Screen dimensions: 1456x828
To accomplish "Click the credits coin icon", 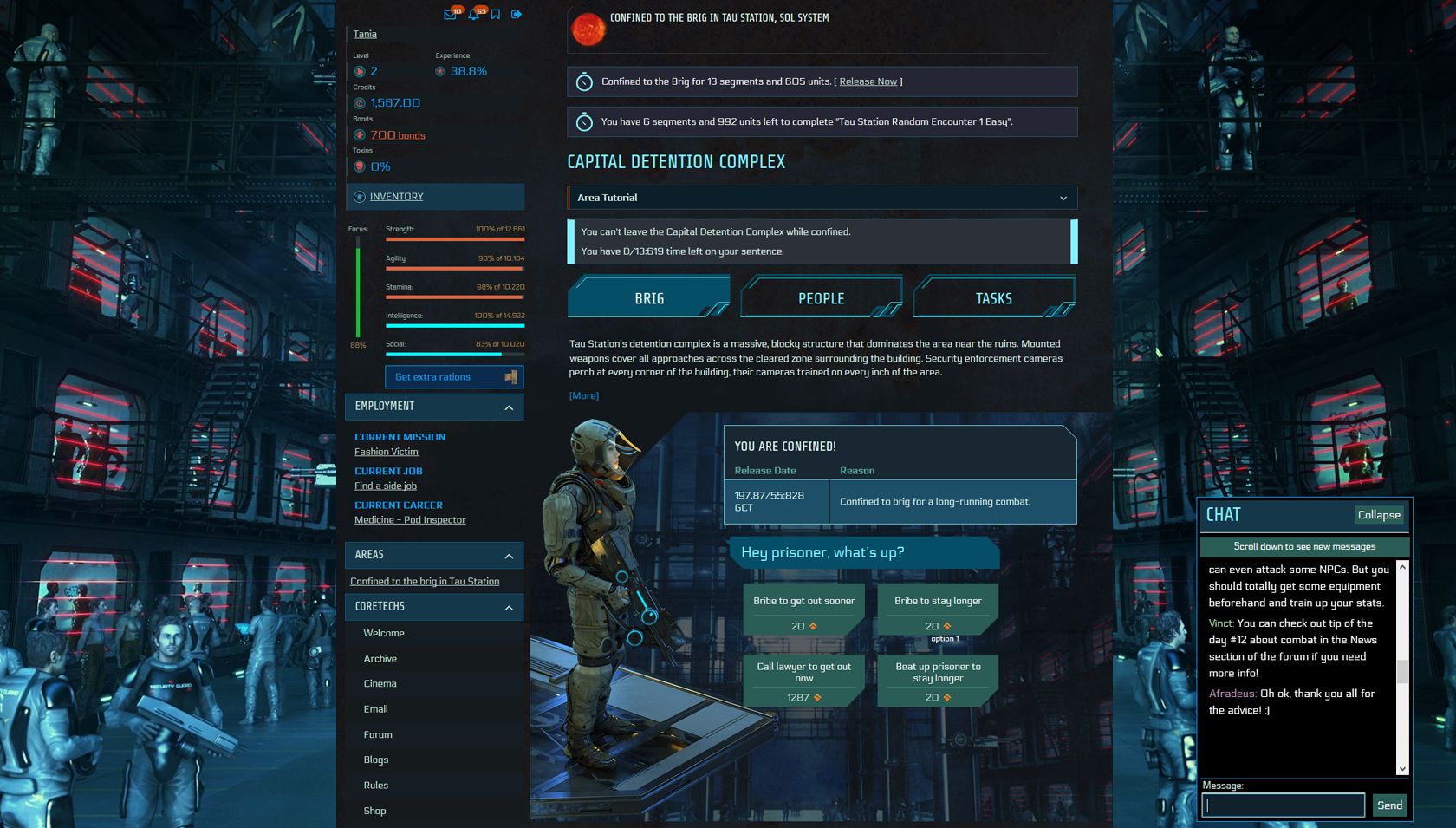I will [360, 103].
